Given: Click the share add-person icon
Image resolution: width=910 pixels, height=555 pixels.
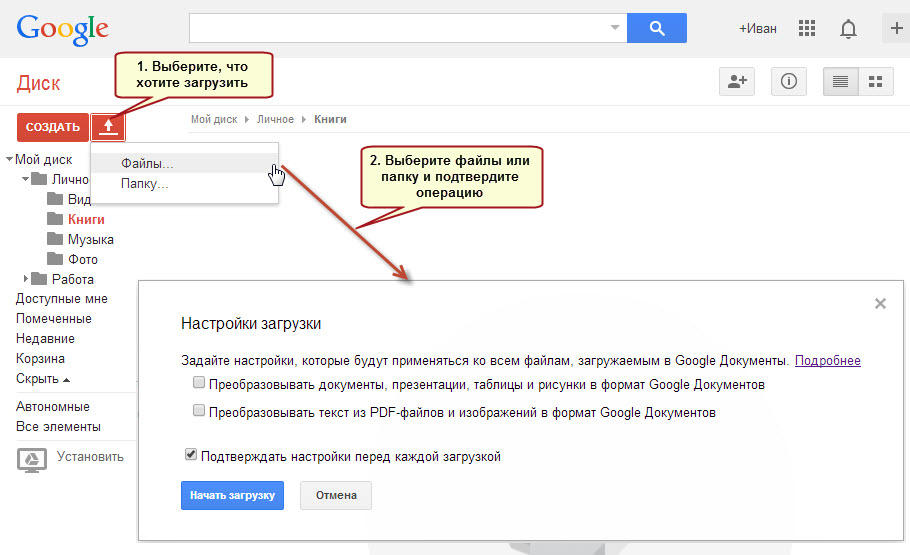Looking at the screenshot, I should 737,82.
